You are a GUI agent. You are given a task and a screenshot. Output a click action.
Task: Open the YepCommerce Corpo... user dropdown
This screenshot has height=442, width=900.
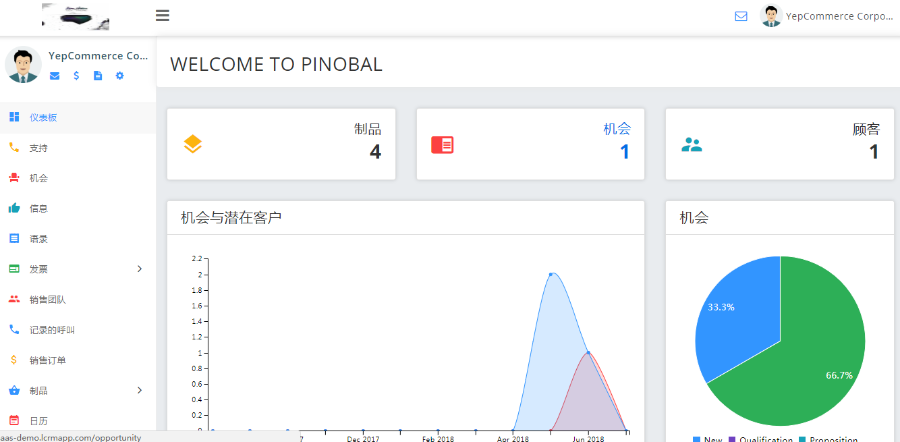827,16
